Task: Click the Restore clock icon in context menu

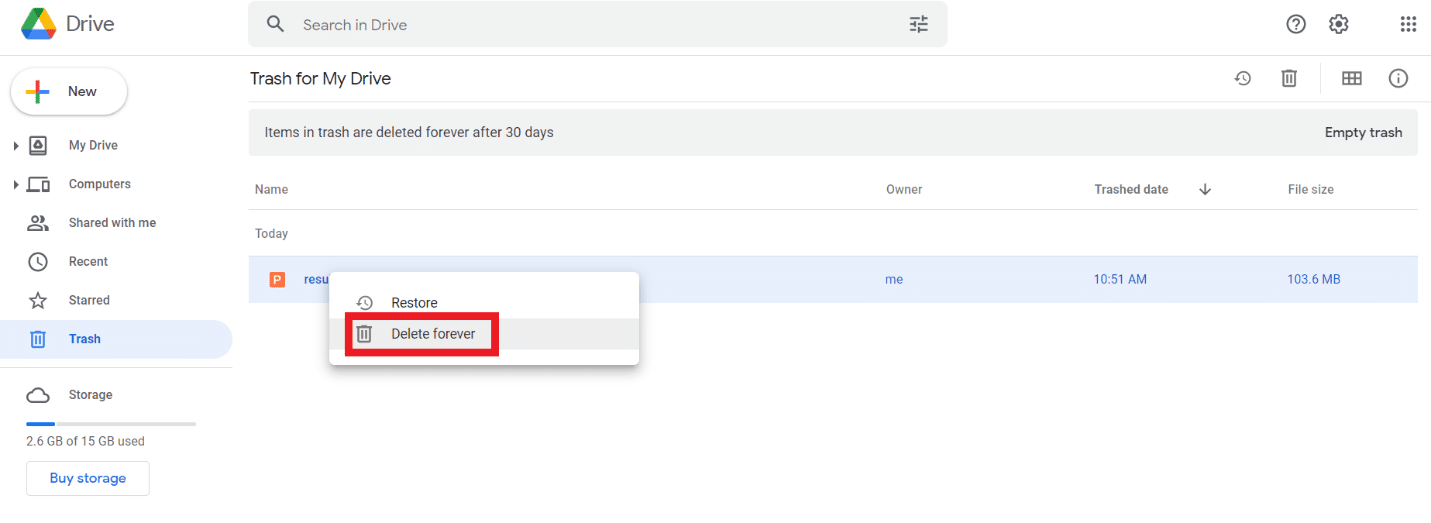Action: pos(365,303)
